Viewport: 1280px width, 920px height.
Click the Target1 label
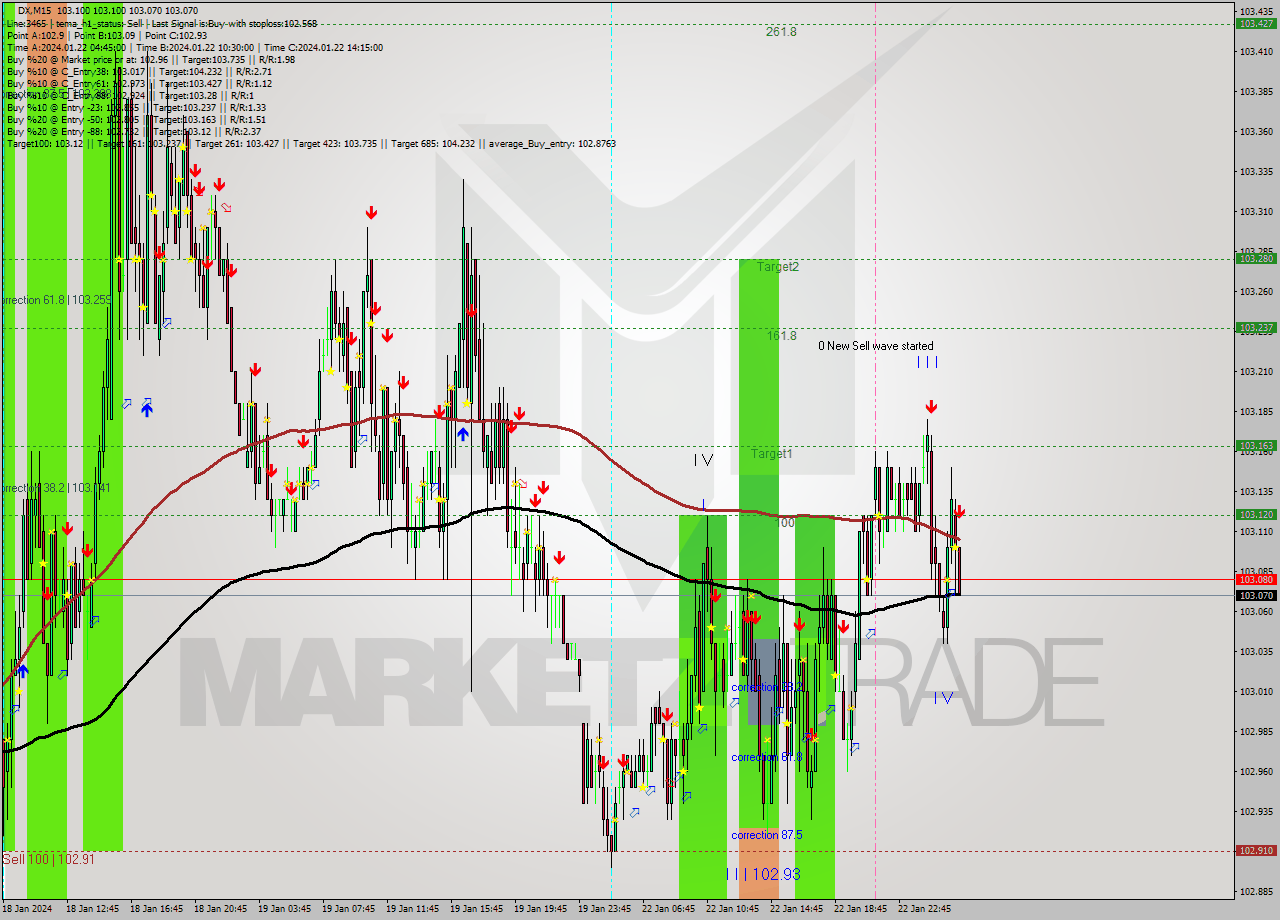click(x=772, y=454)
